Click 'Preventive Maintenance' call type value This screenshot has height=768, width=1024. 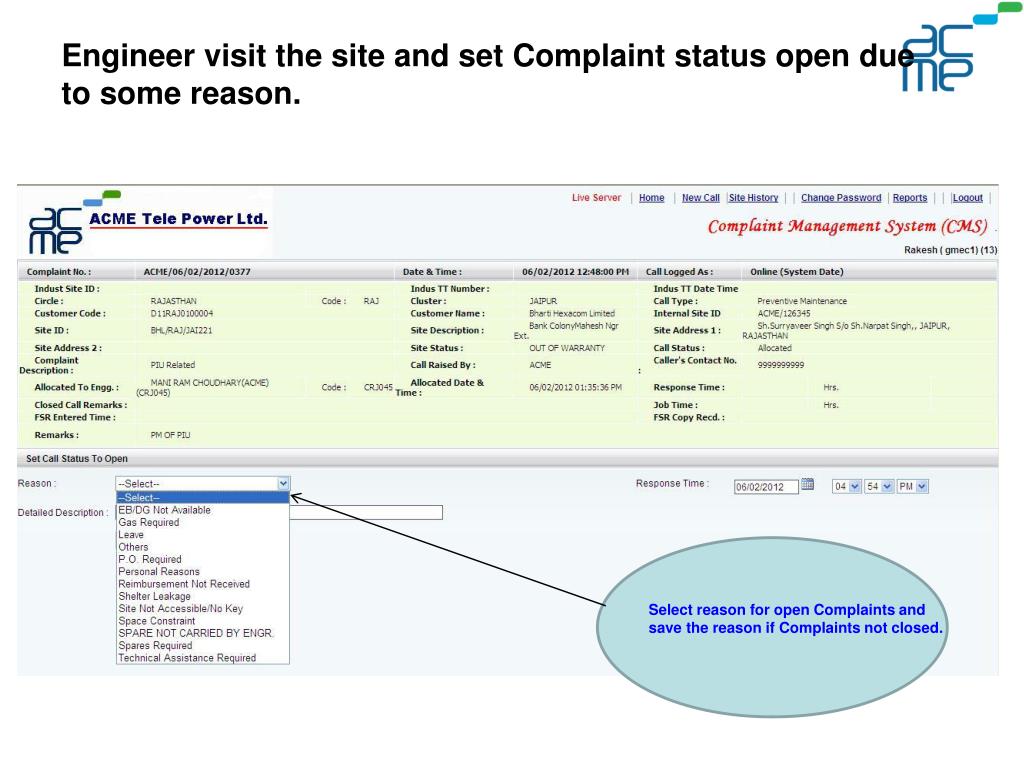tap(802, 301)
